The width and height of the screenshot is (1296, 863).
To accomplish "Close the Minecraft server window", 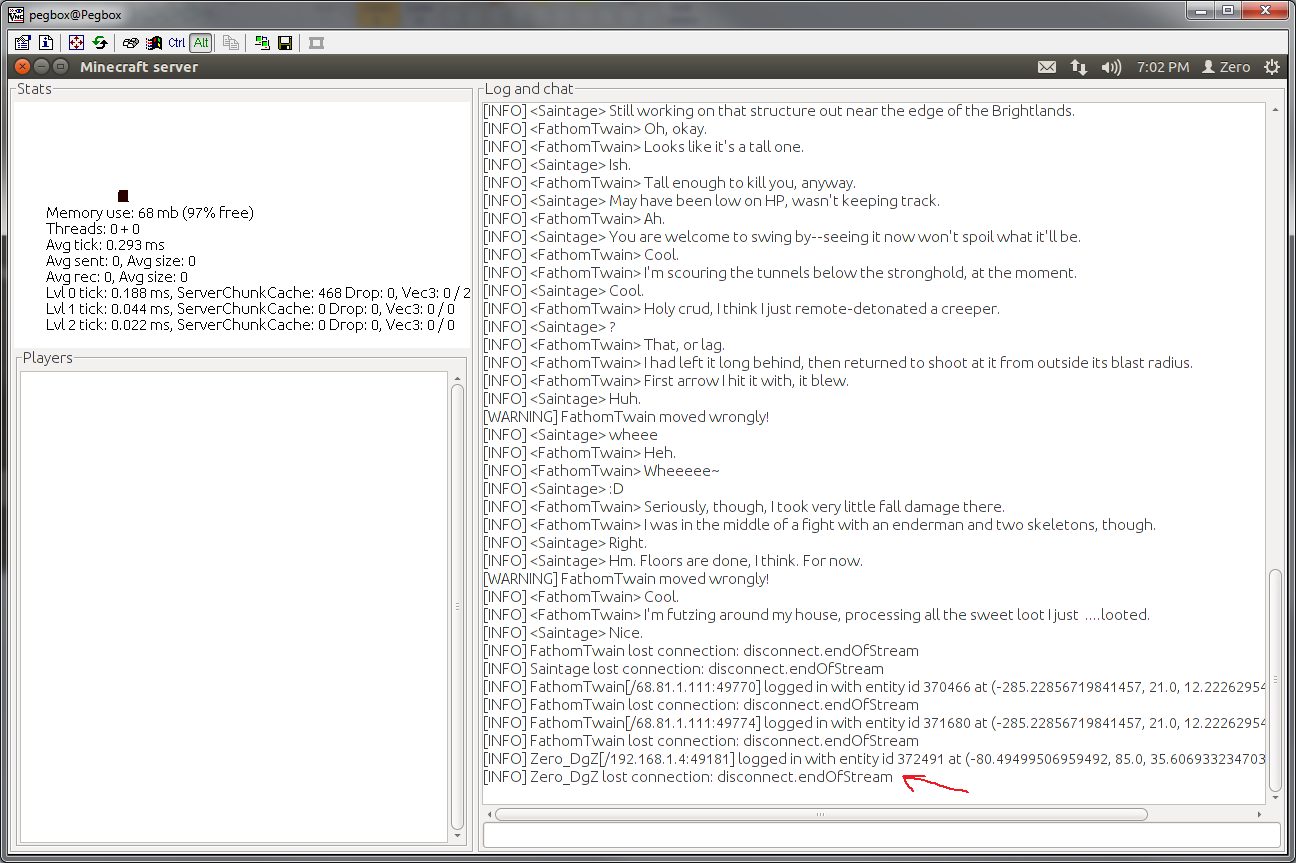I will click(24, 67).
